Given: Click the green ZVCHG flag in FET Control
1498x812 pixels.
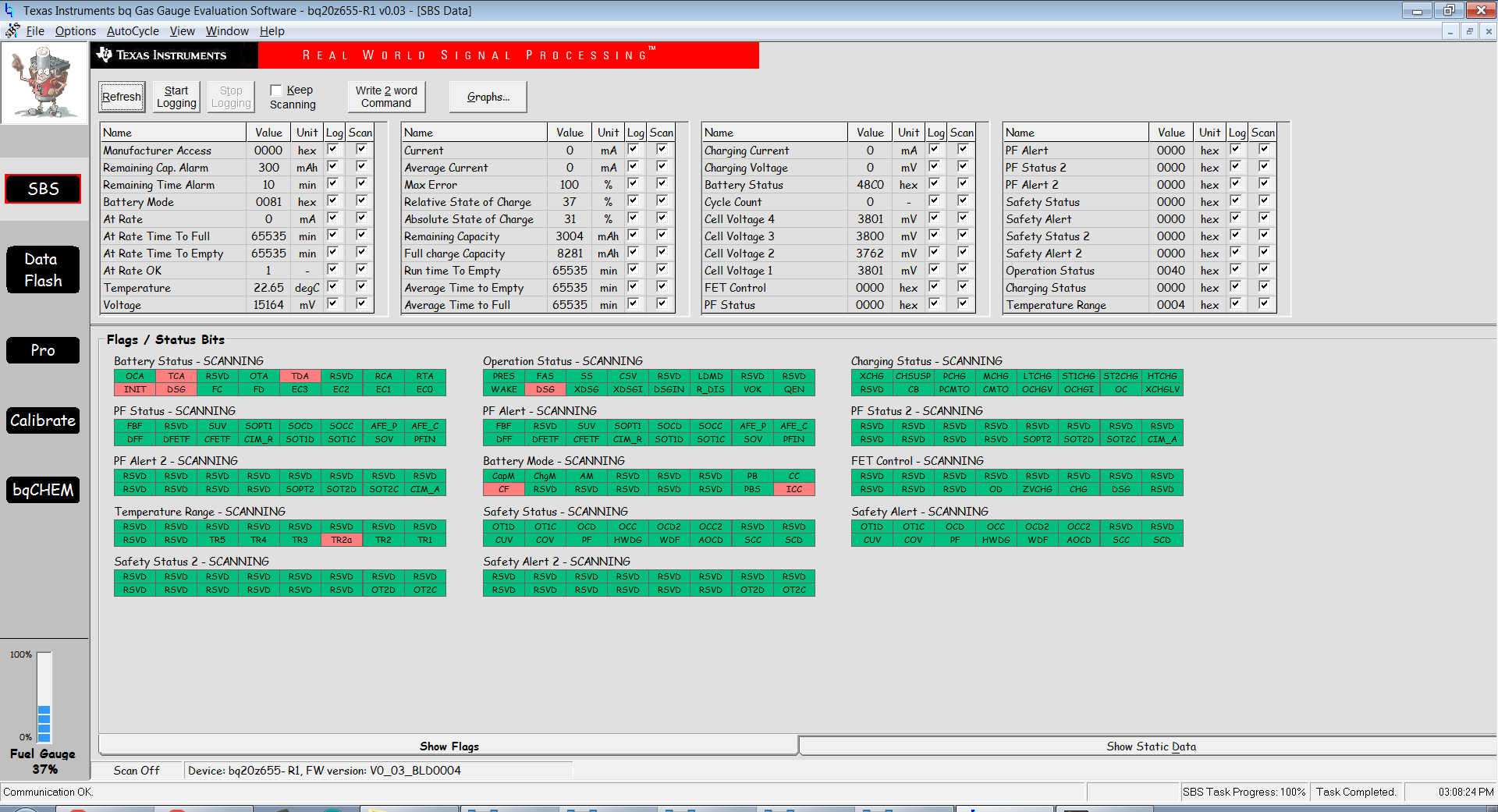Looking at the screenshot, I should 1038,489.
